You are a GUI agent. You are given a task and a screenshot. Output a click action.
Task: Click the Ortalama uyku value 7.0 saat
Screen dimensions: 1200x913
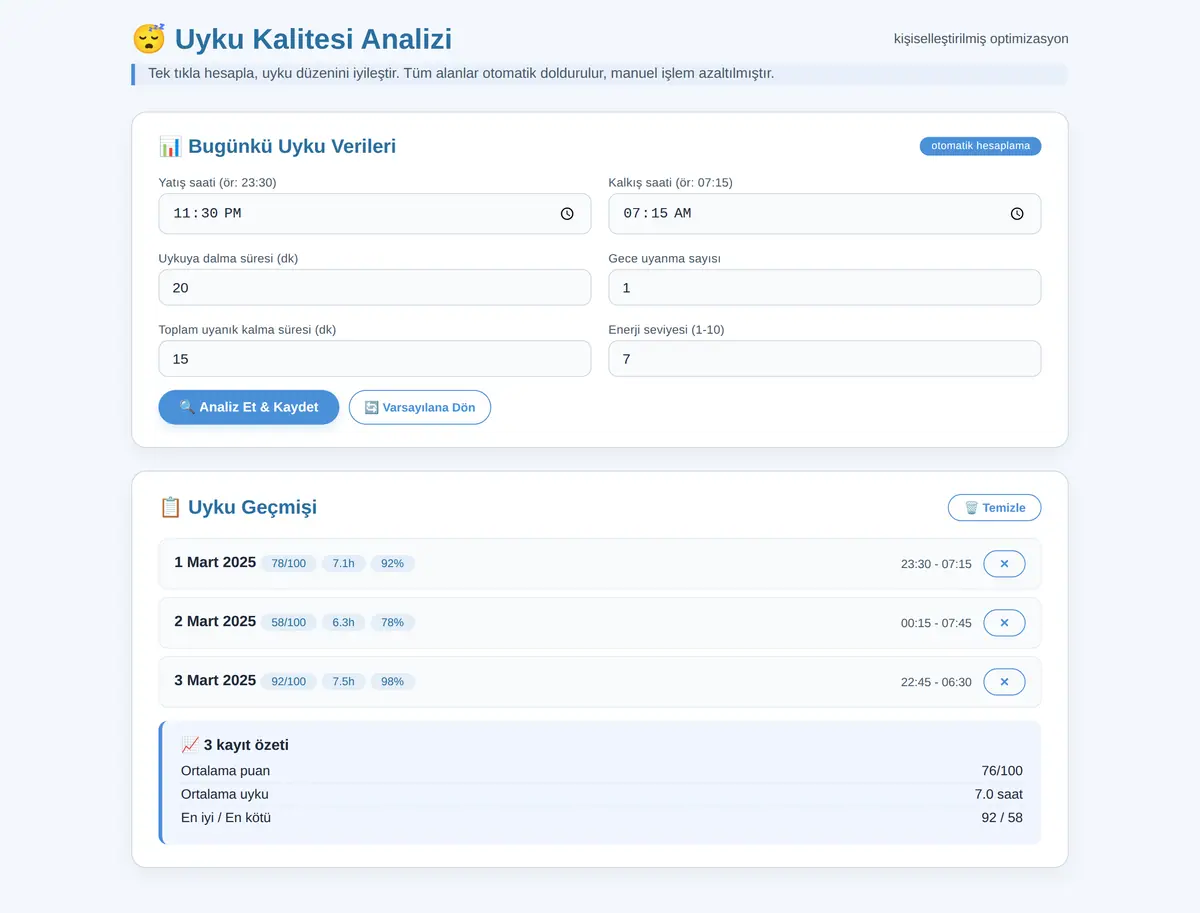999,795
